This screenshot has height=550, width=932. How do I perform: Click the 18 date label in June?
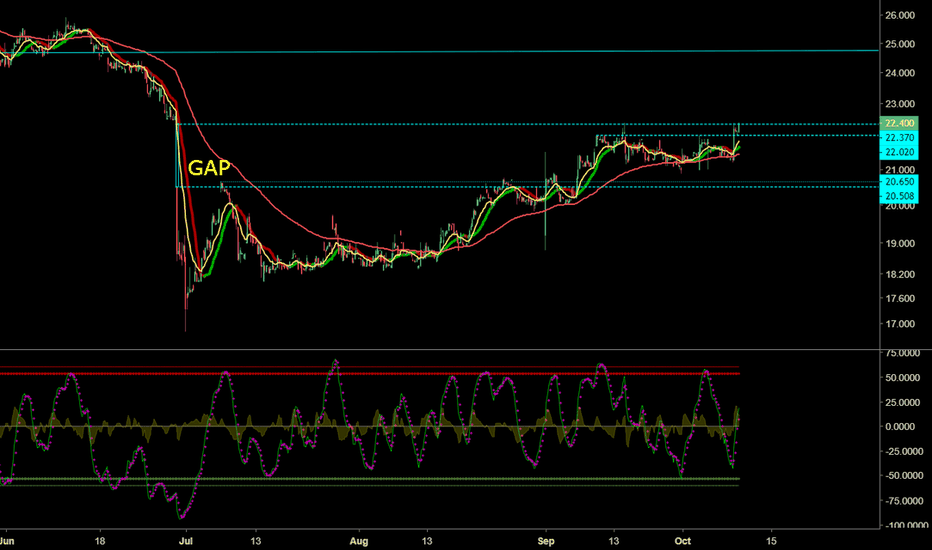tap(100, 541)
